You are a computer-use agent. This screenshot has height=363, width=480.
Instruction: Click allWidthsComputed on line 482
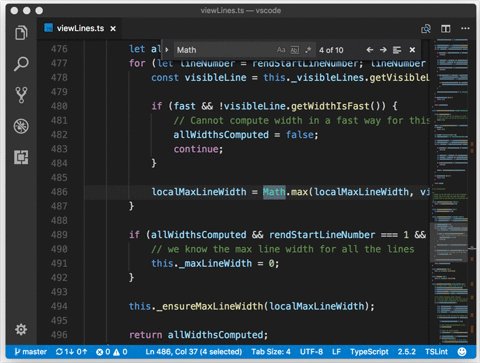pos(221,135)
